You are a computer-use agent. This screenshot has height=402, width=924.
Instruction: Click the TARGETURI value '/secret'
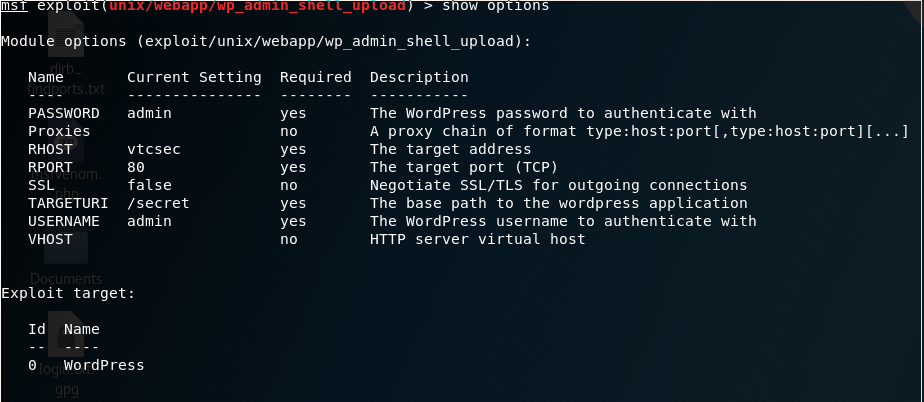(x=158, y=203)
